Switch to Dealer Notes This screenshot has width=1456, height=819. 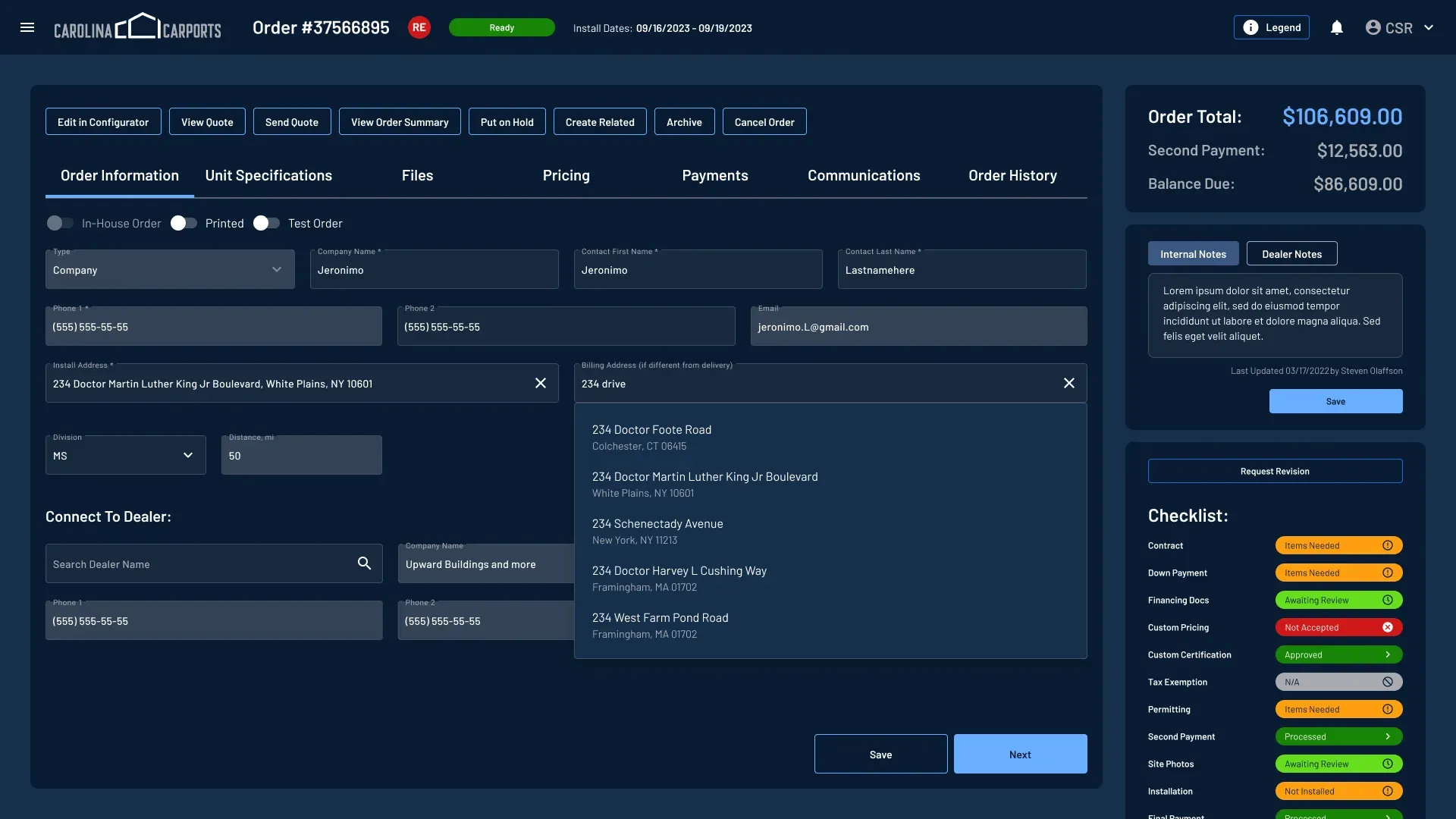pyautogui.click(x=1292, y=253)
